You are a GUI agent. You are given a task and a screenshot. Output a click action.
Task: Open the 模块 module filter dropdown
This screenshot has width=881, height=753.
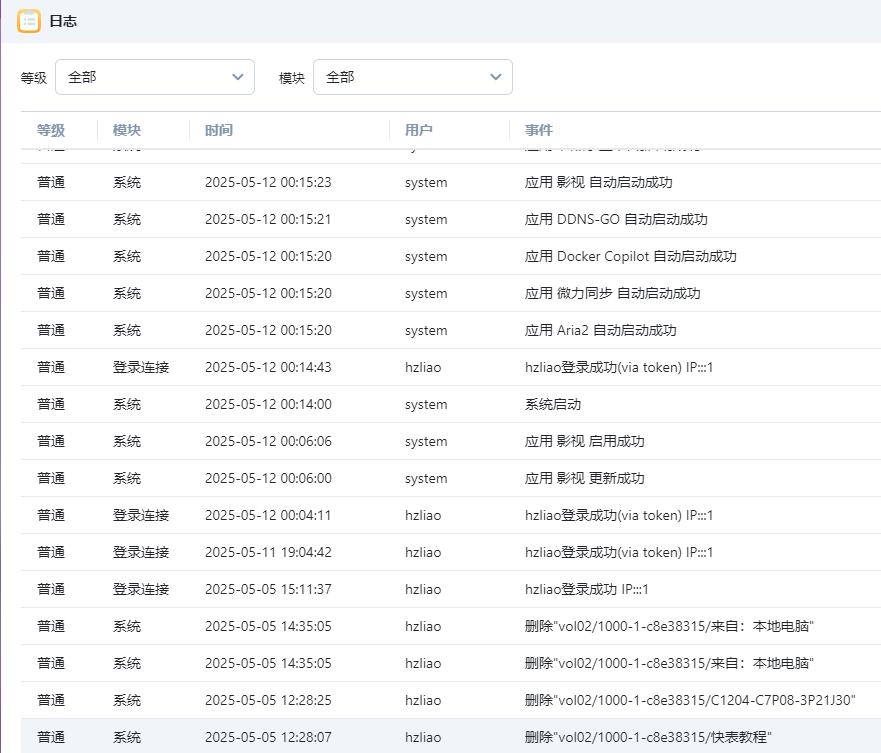pos(412,77)
